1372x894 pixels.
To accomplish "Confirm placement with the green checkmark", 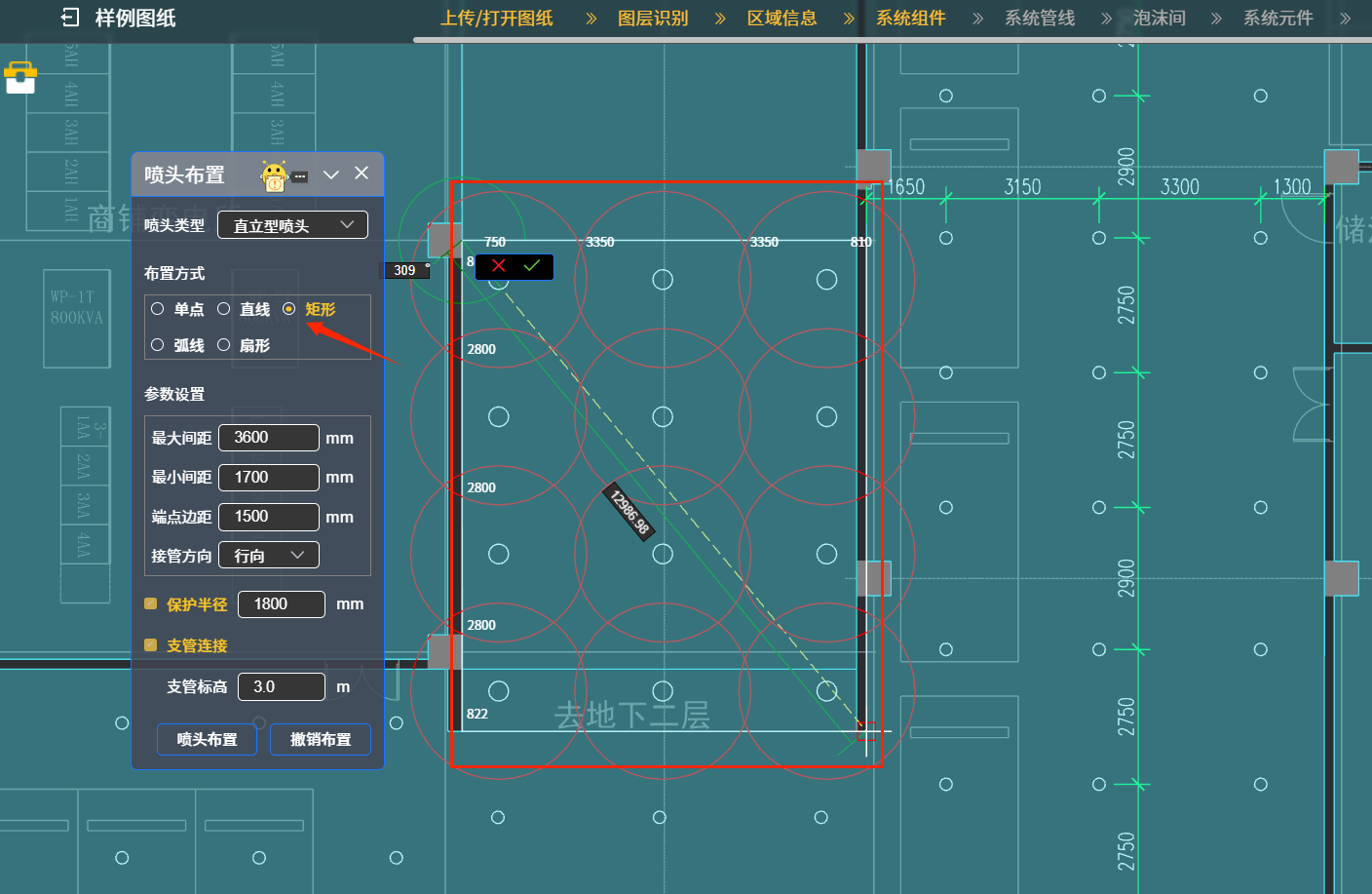I will pyautogui.click(x=532, y=266).
